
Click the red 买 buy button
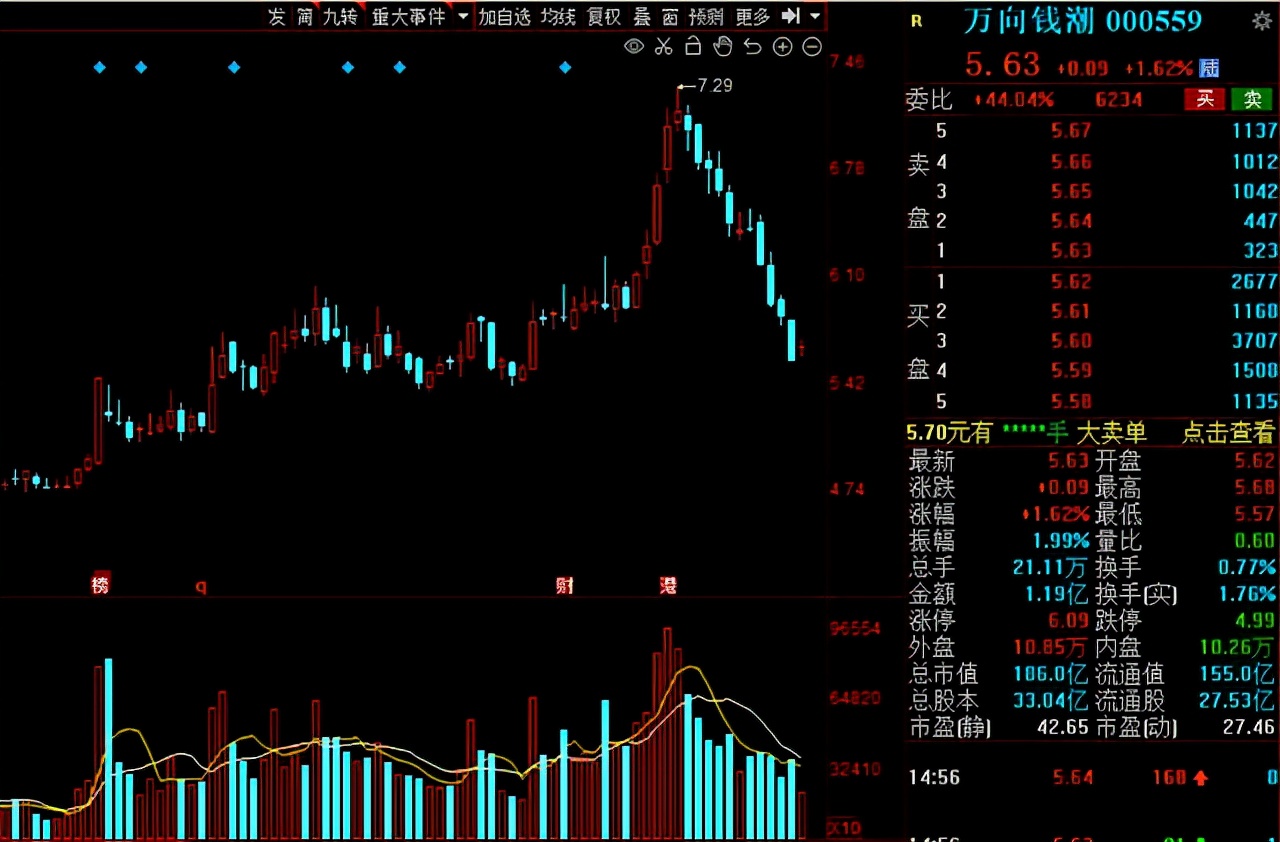pyautogui.click(x=1204, y=99)
